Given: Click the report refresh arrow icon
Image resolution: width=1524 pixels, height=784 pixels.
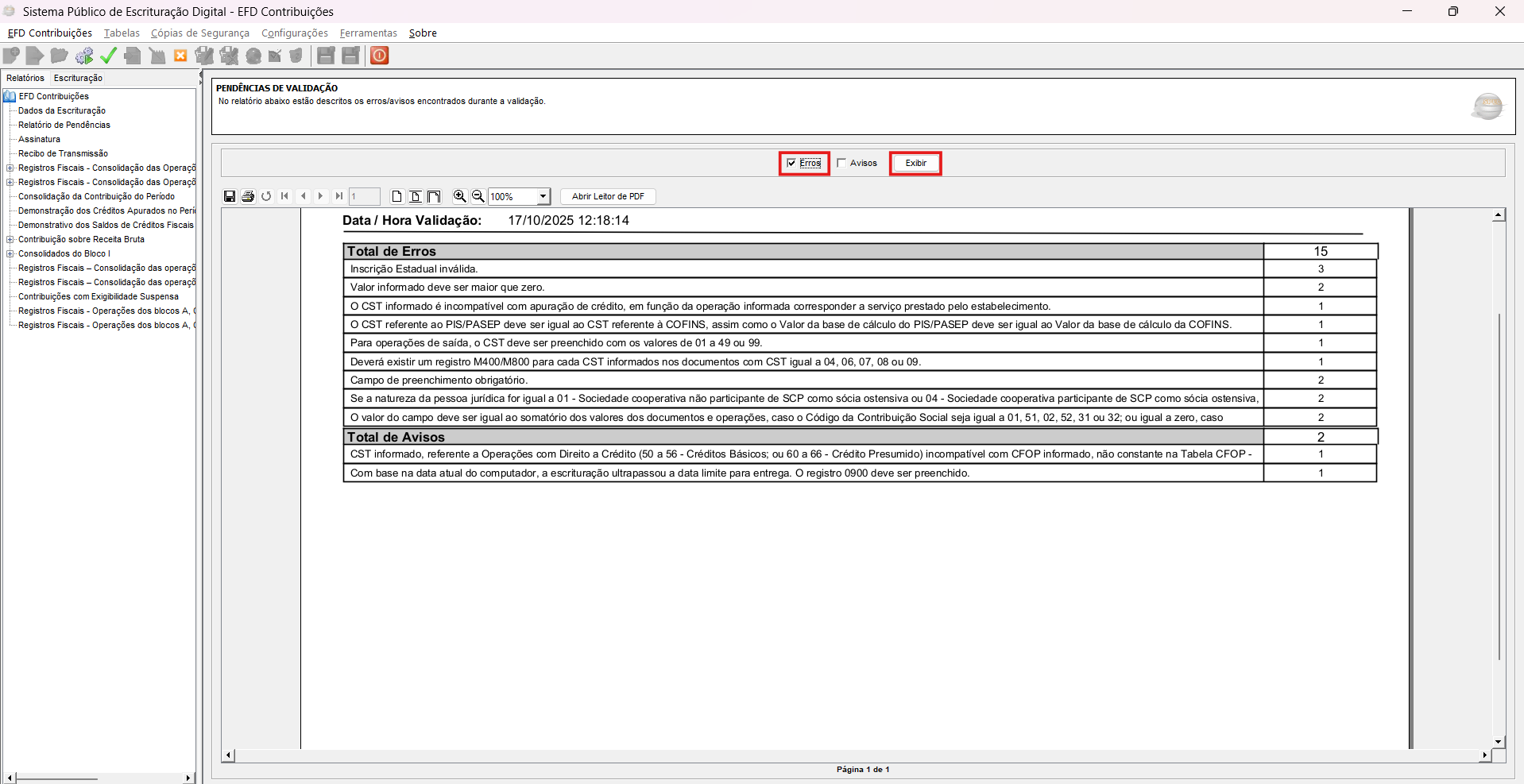Looking at the screenshot, I should click(x=266, y=196).
